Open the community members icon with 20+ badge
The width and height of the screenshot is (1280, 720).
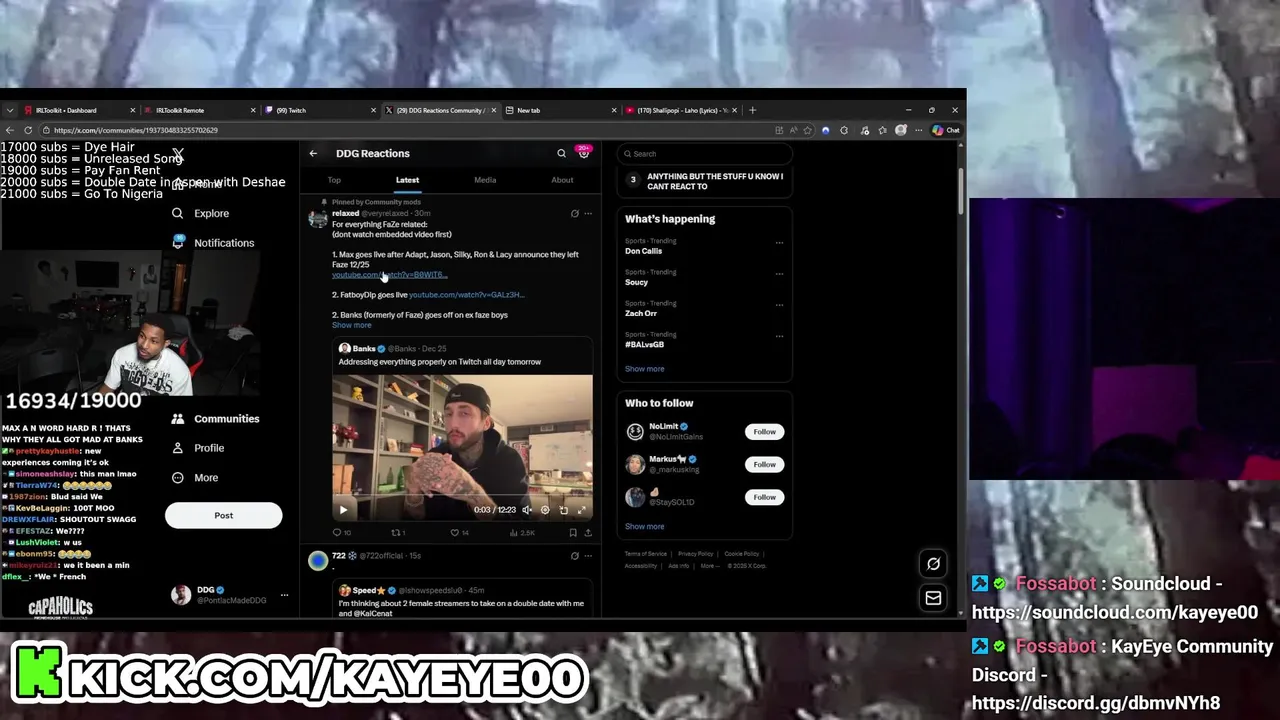point(584,153)
